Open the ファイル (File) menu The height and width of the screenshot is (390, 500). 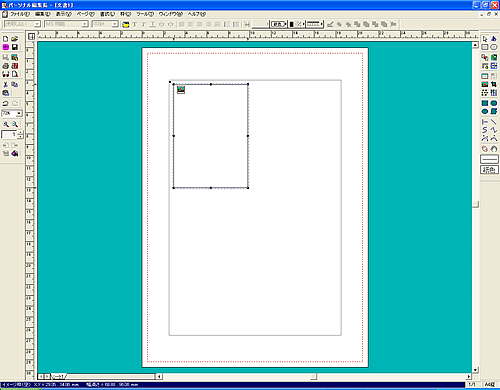(20, 14)
